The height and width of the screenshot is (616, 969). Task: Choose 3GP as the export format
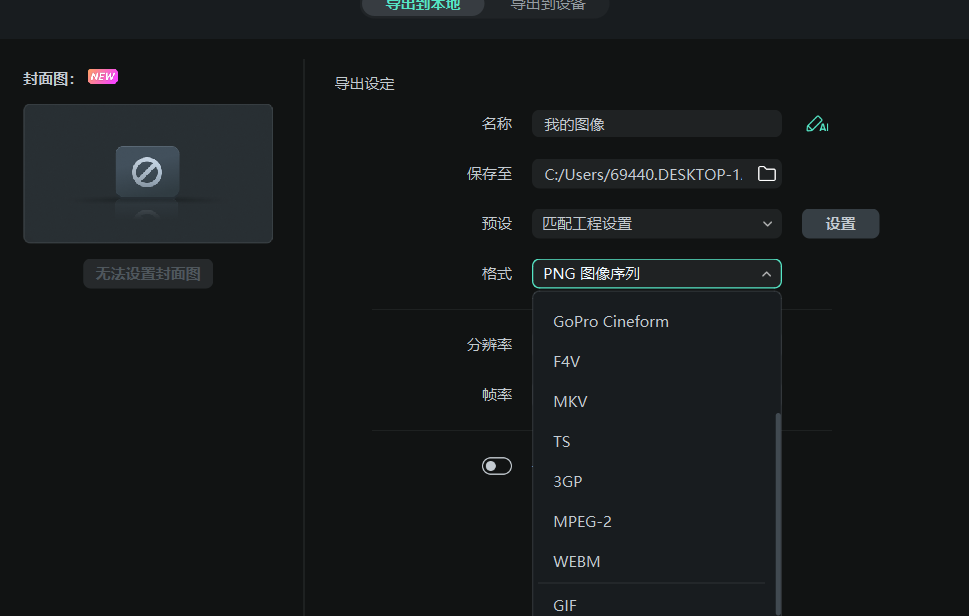[568, 482]
